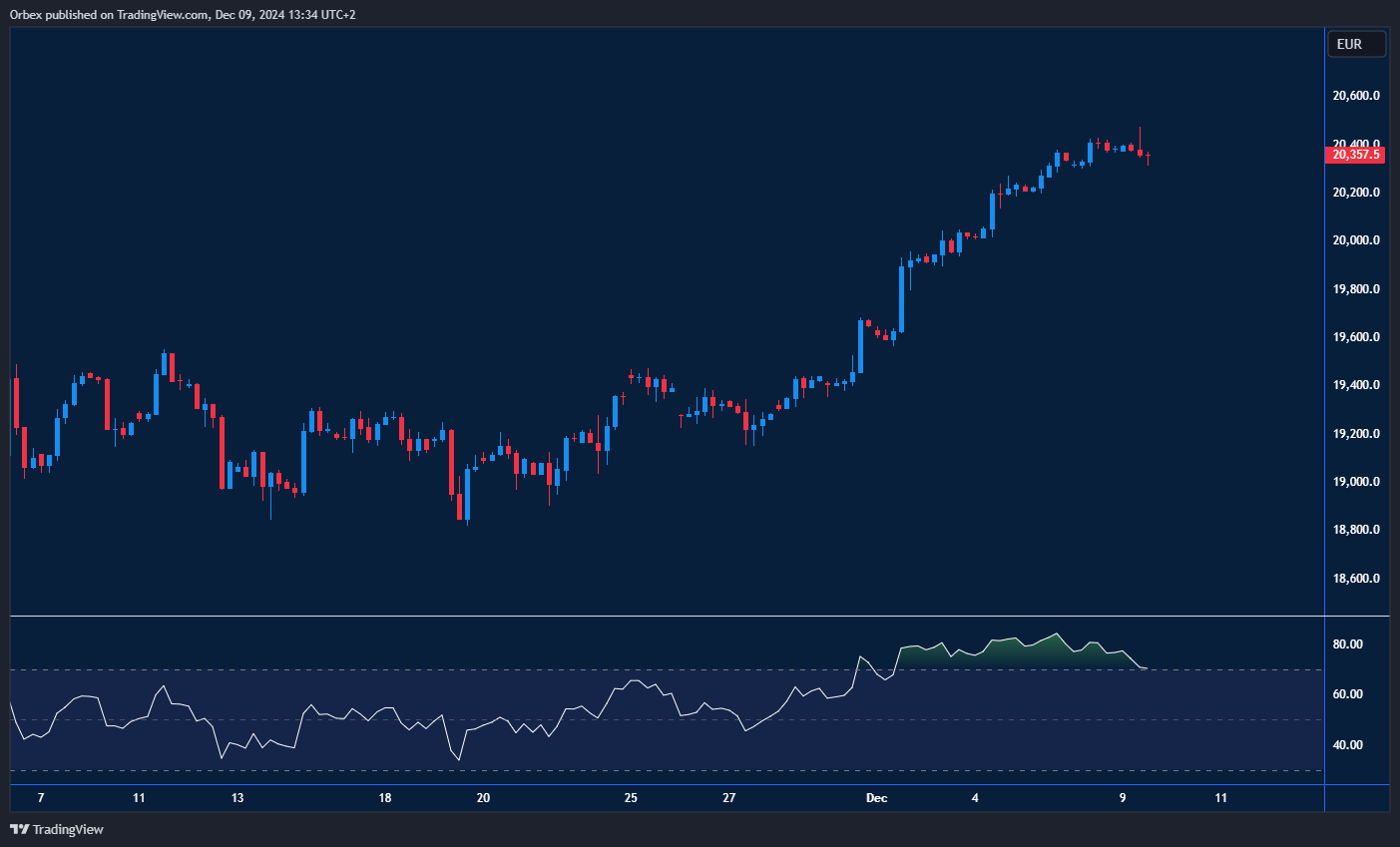This screenshot has width=1400, height=847.
Task: Select the 20,600.0 price axis label
Action: (x=1356, y=96)
